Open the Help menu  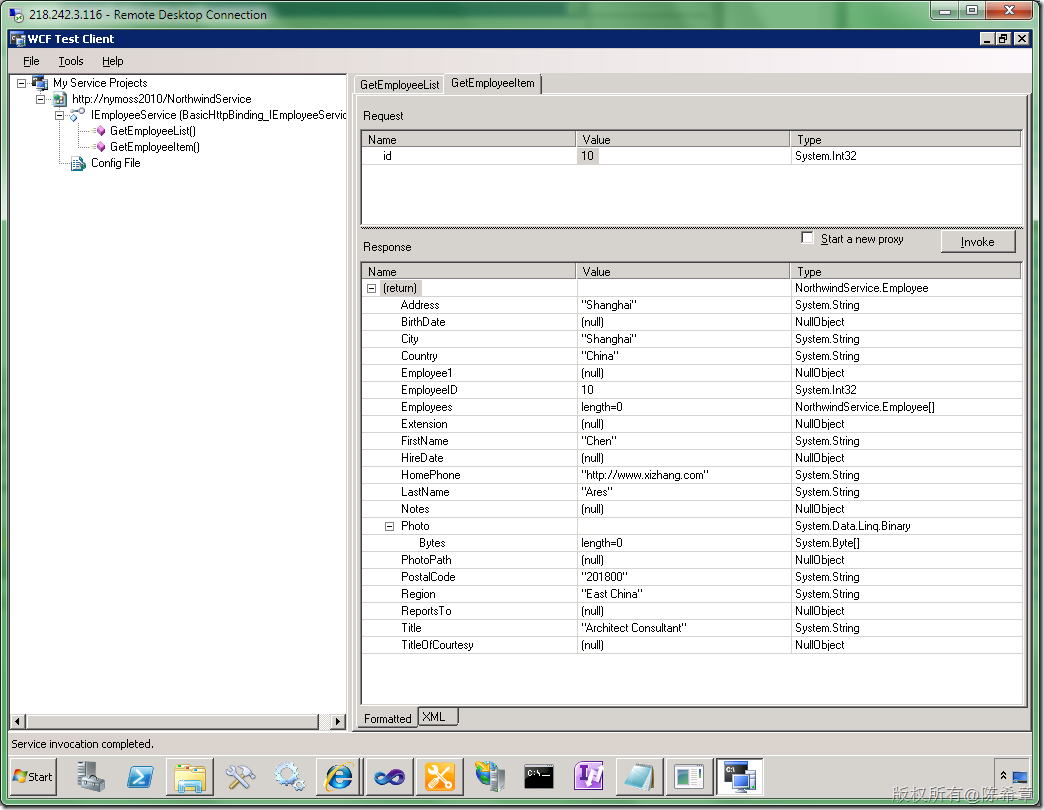[113, 61]
